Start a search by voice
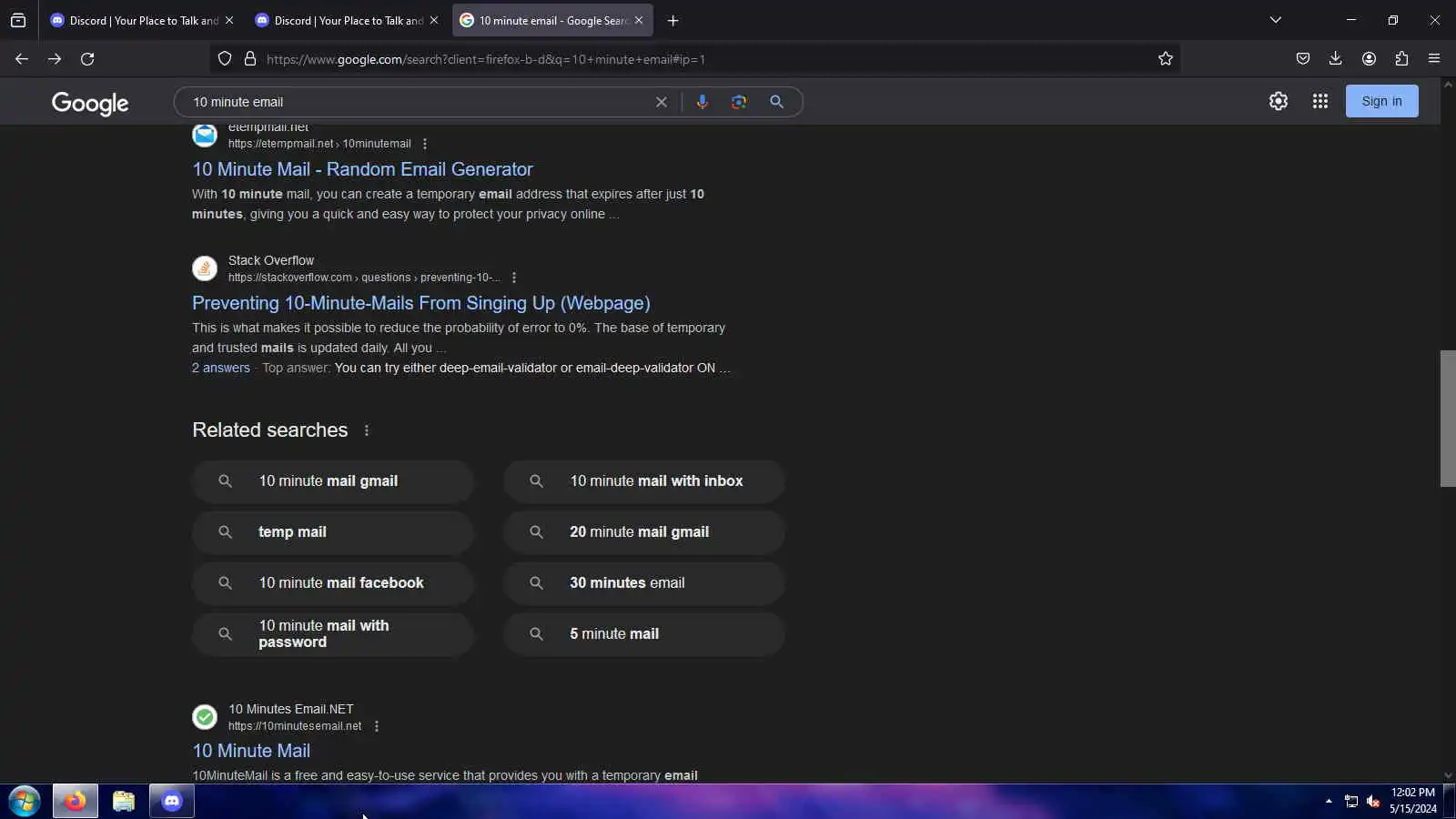This screenshot has width=1456, height=819. tap(702, 102)
